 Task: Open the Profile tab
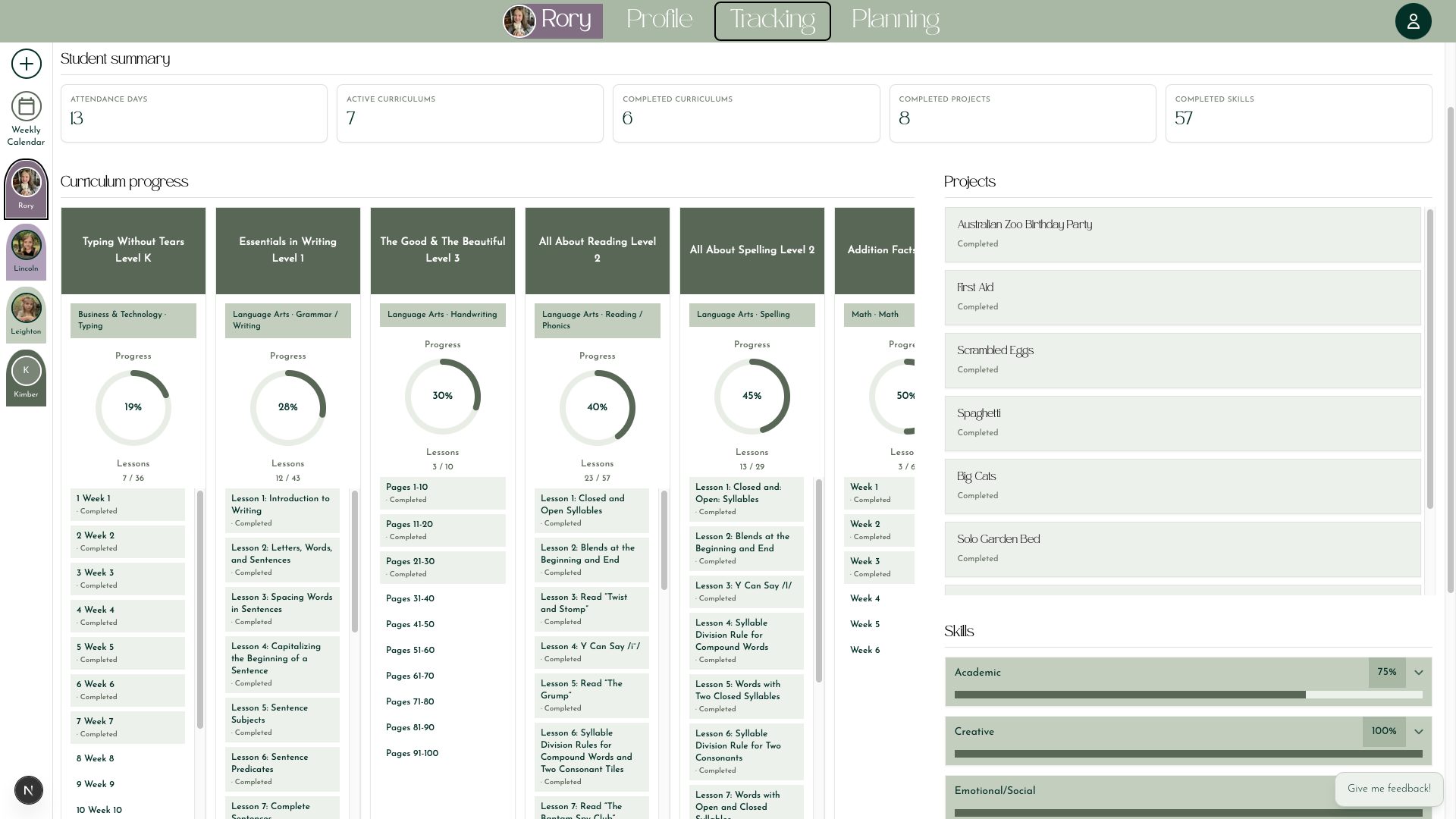point(659,20)
